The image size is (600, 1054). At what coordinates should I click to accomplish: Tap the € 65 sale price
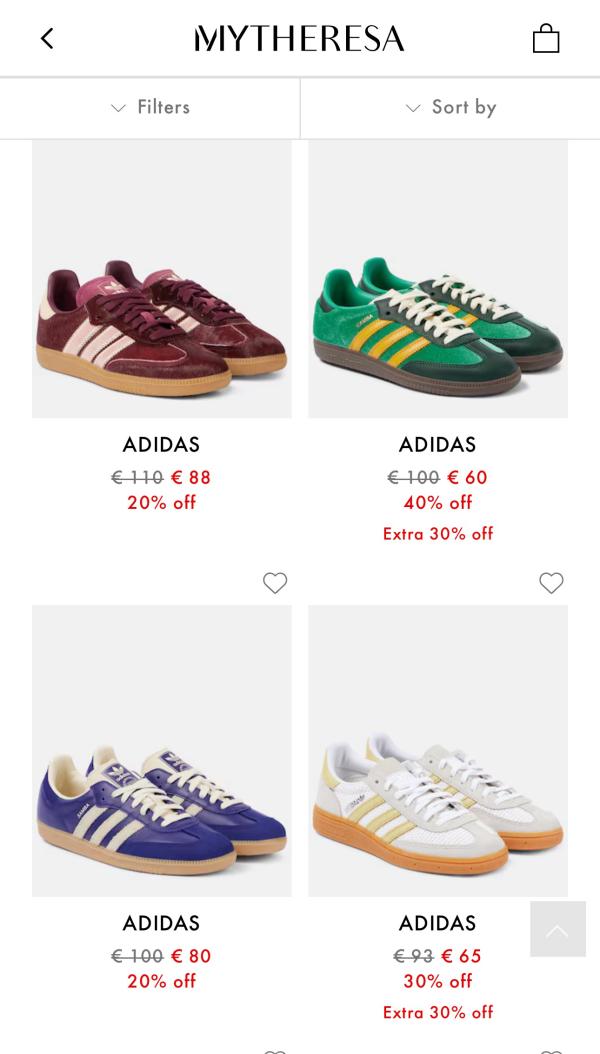coord(461,956)
